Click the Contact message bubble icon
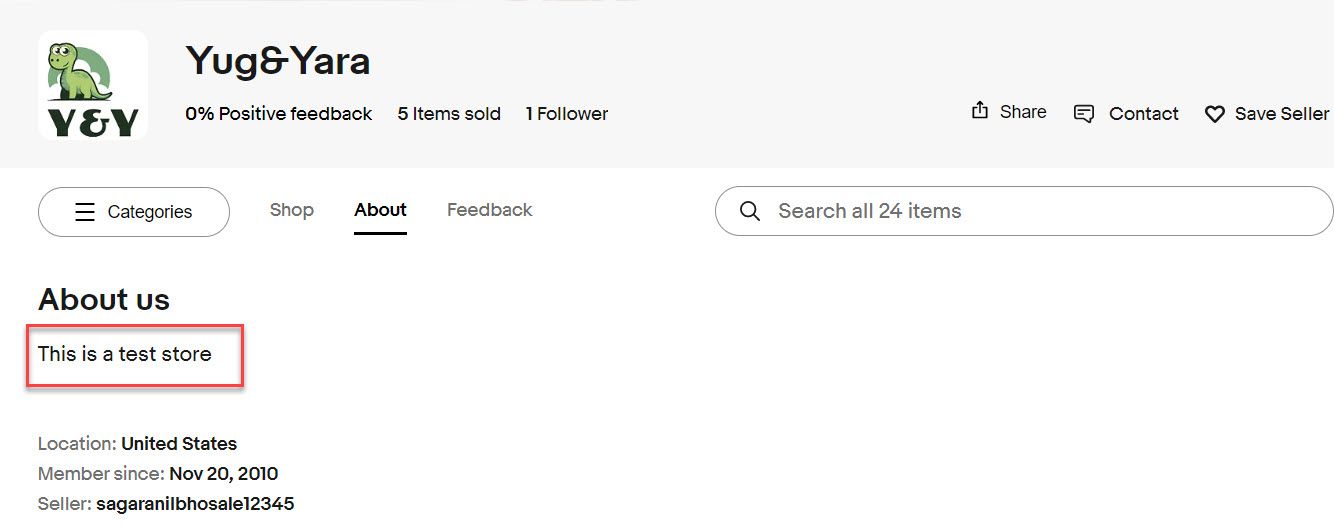This screenshot has height=526, width=1334. [1083, 114]
